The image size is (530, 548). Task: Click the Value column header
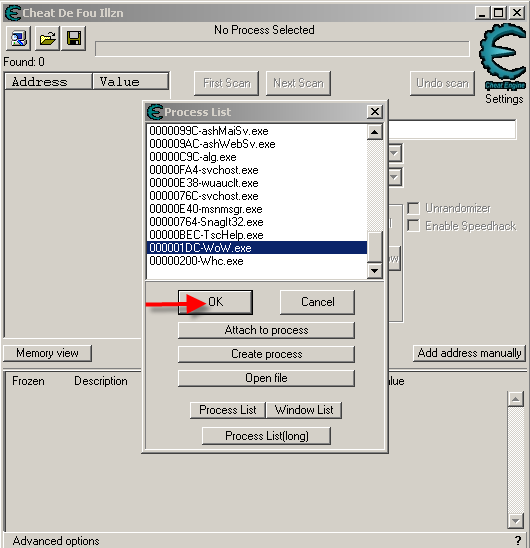131,82
